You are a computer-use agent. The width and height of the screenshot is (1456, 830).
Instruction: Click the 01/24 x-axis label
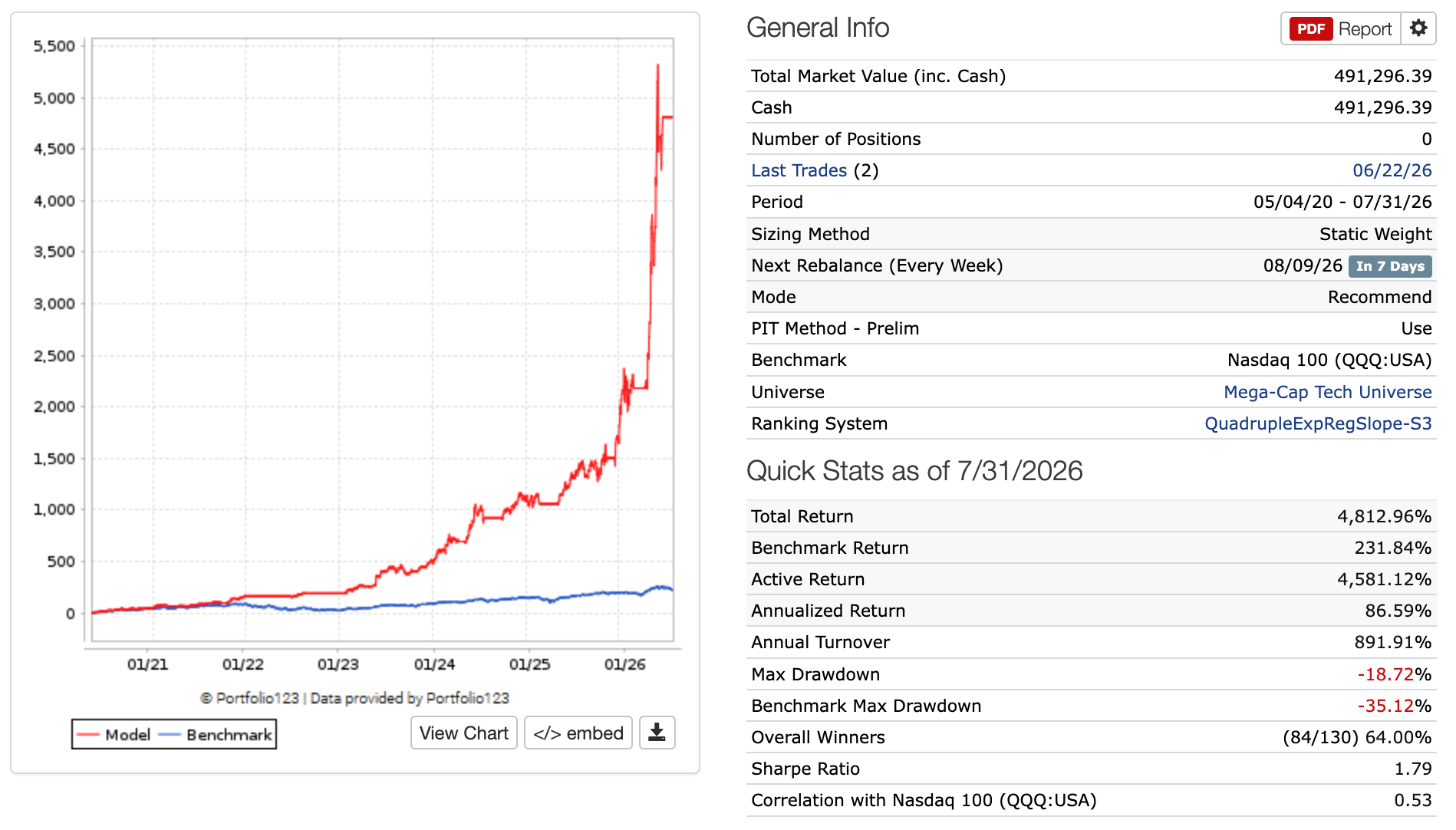[434, 664]
